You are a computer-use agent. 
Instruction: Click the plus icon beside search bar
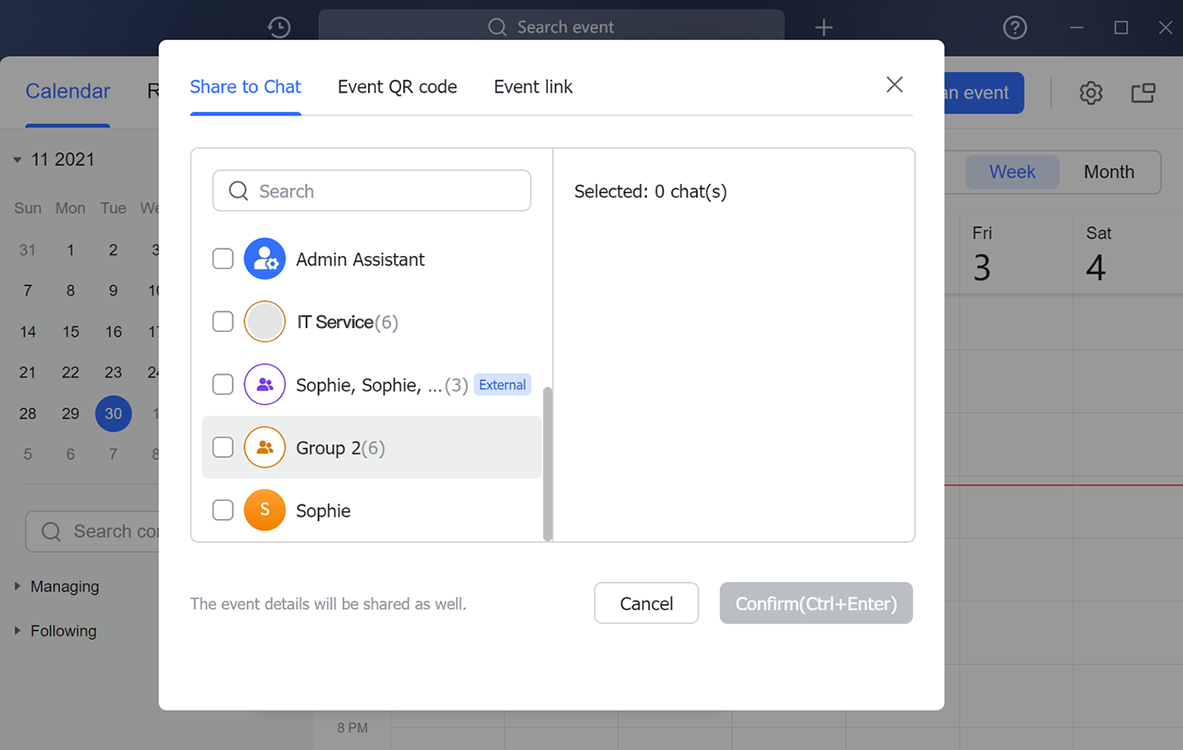pyautogui.click(x=823, y=27)
